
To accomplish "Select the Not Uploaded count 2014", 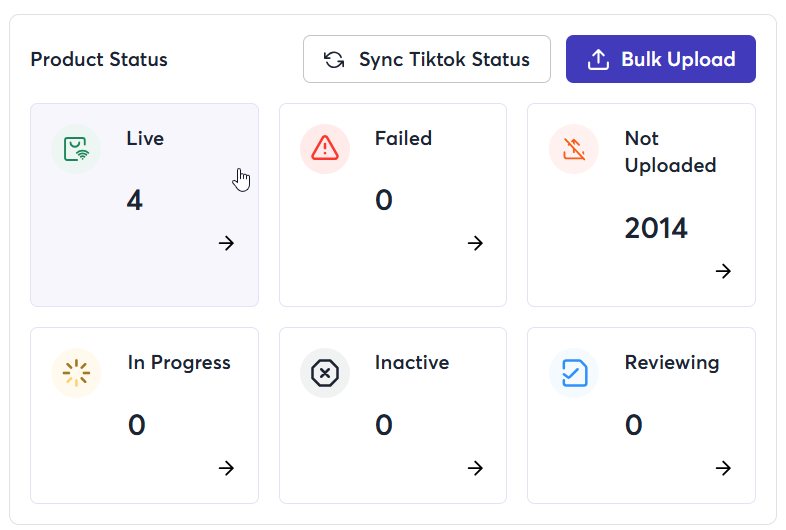I will point(656,228).
